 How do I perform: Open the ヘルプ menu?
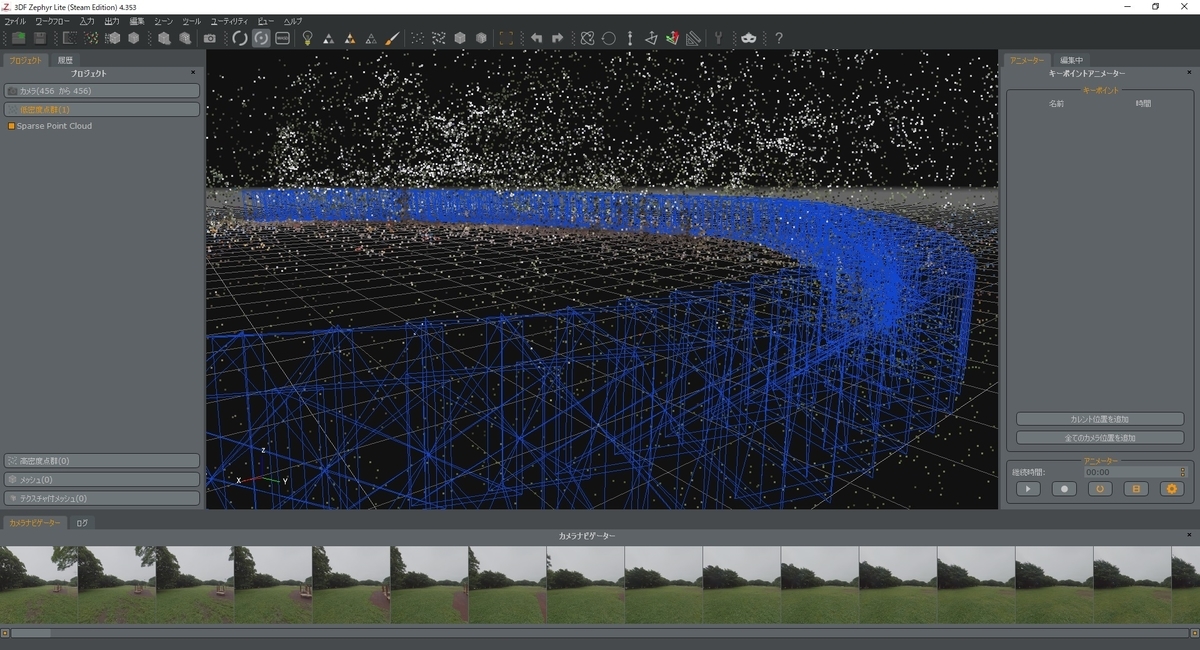point(292,21)
